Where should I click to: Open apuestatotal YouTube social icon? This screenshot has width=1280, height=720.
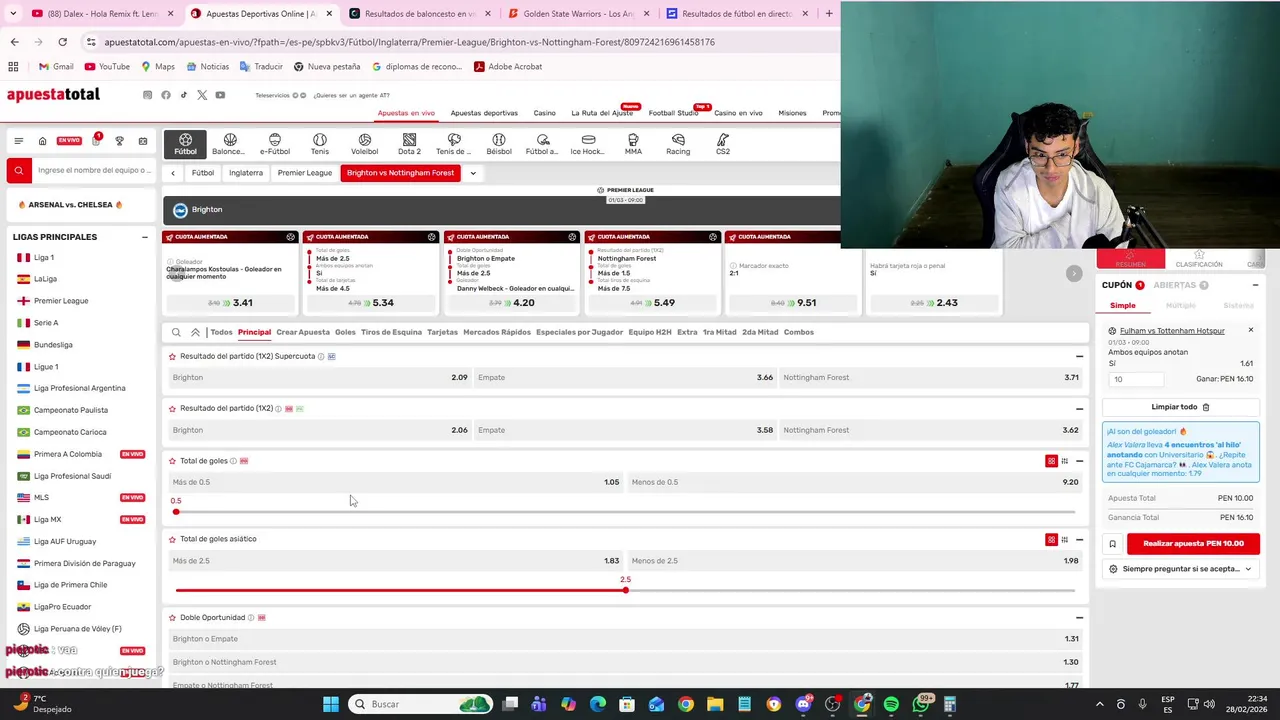pos(220,95)
